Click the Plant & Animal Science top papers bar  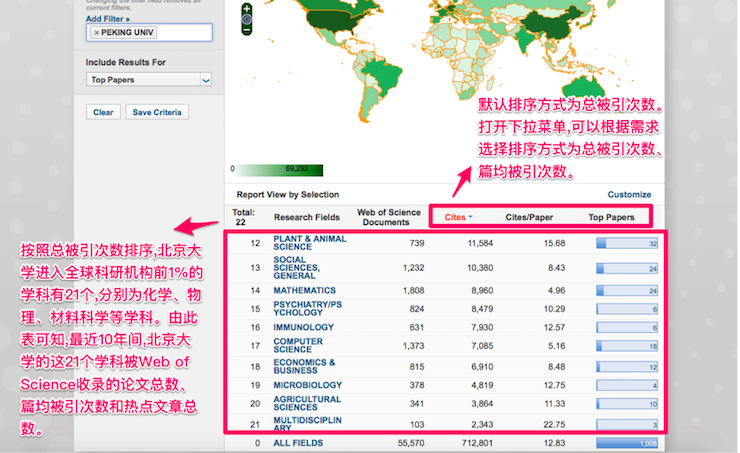click(627, 243)
